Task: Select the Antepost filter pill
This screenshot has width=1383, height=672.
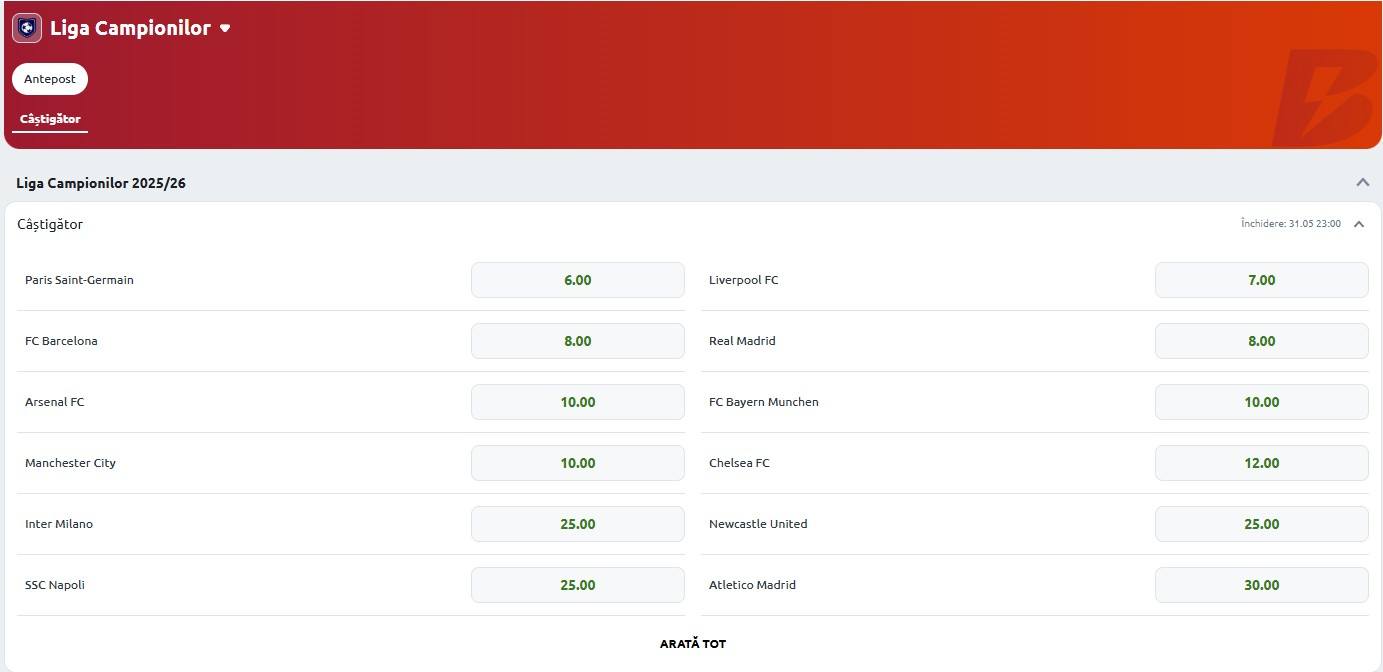Action: point(50,79)
